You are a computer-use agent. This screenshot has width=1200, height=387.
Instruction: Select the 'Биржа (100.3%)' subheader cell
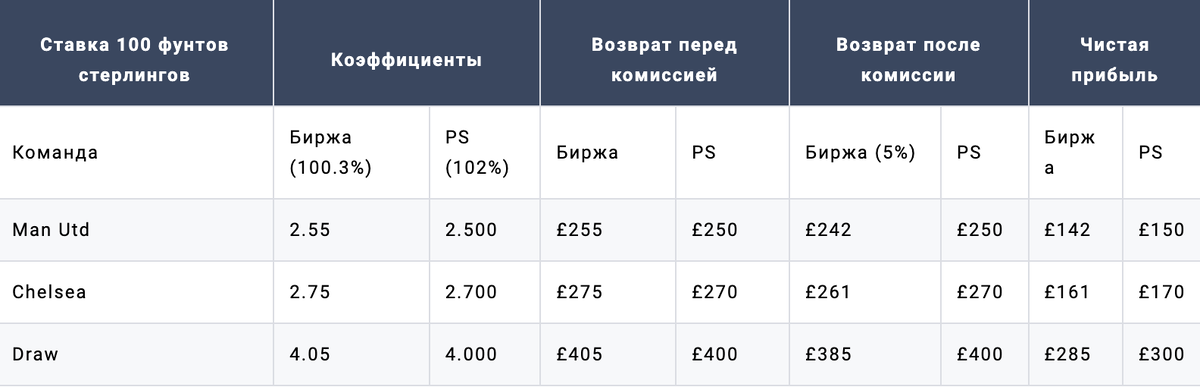pos(331,153)
